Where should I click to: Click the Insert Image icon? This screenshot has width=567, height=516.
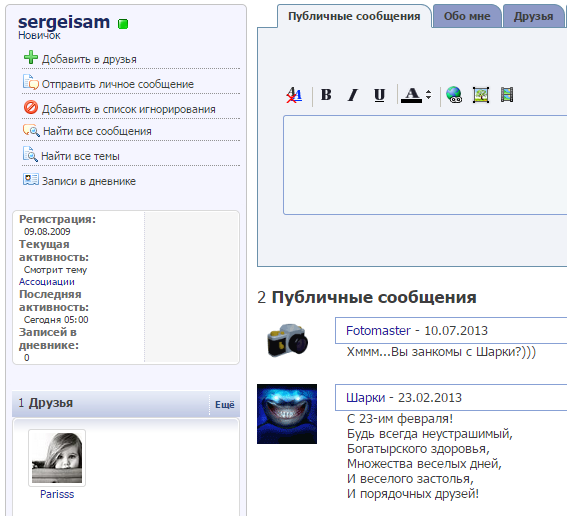481,95
